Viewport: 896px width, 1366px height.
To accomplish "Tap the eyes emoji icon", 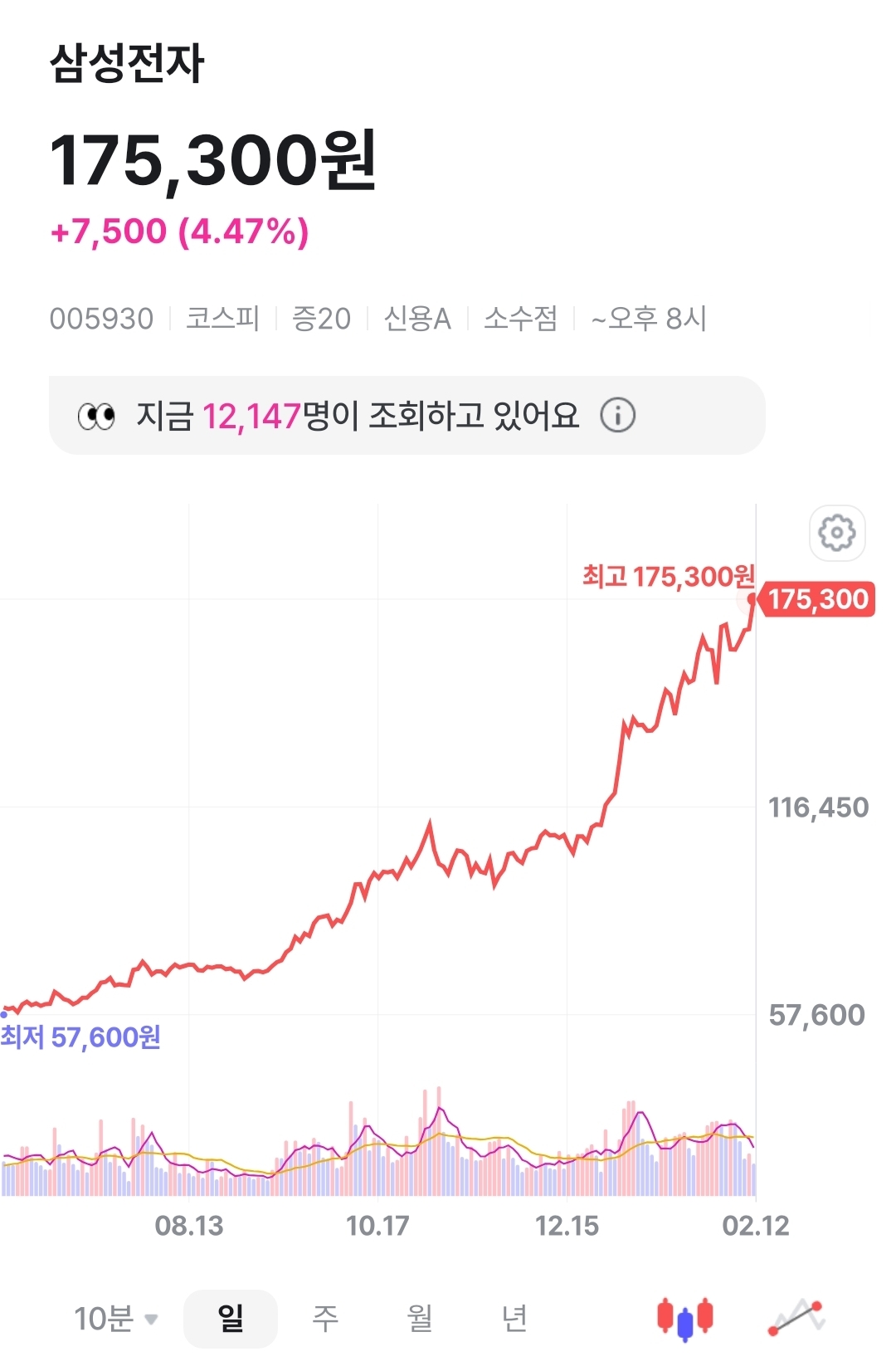I will point(96,416).
